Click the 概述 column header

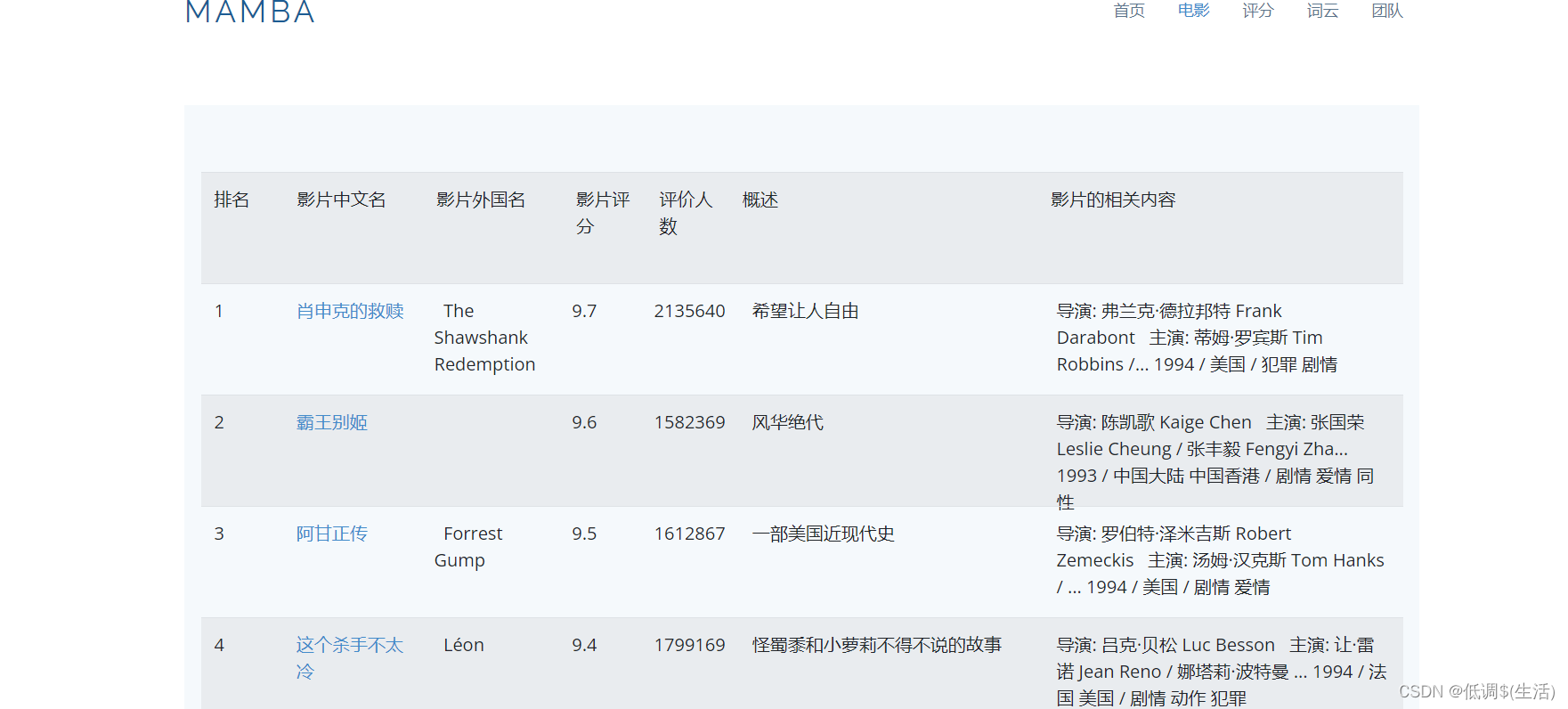pyautogui.click(x=760, y=200)
